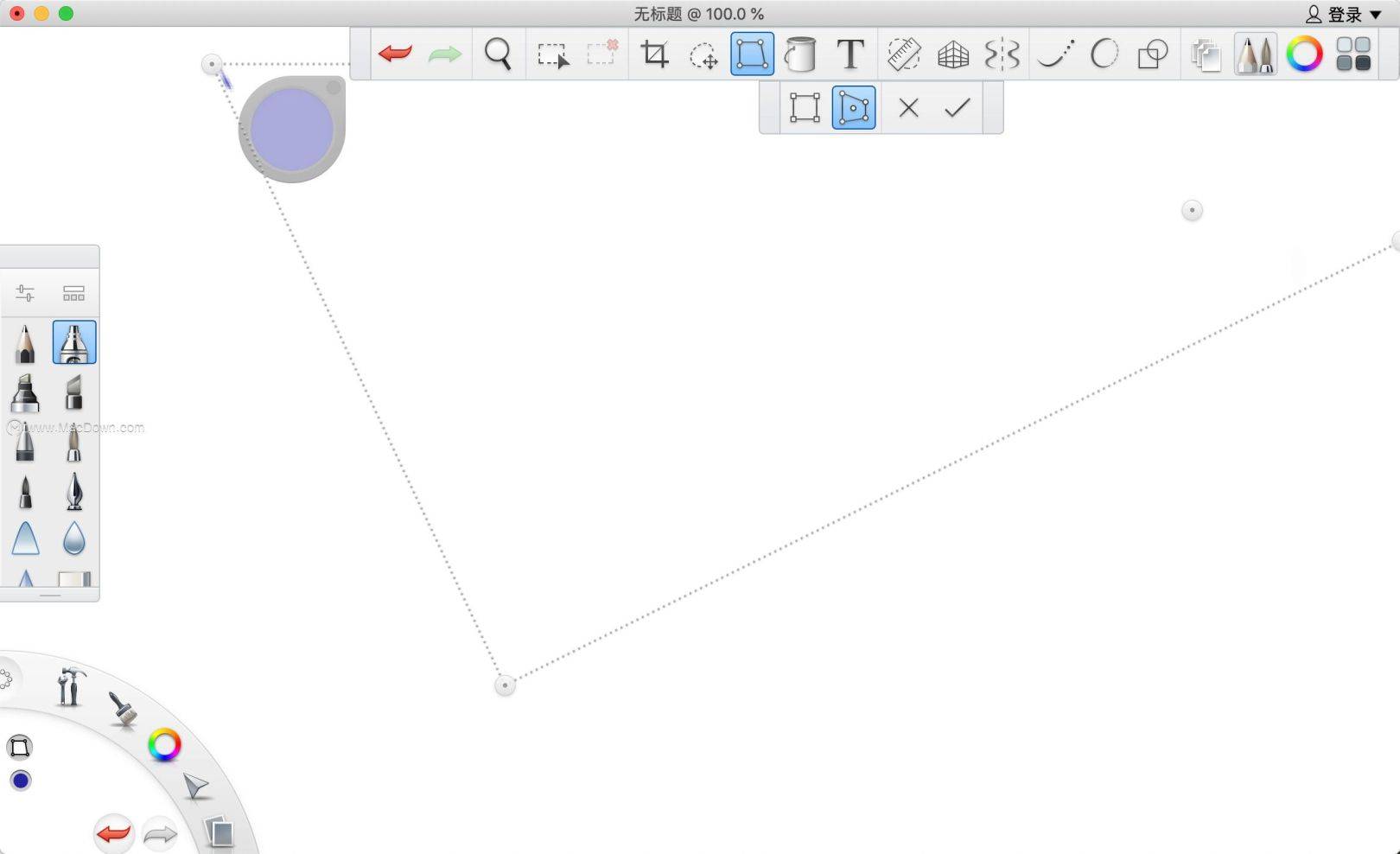Toggle distort transform mode on
Viewport: 1400px width, 854px height.
point(853,108)
